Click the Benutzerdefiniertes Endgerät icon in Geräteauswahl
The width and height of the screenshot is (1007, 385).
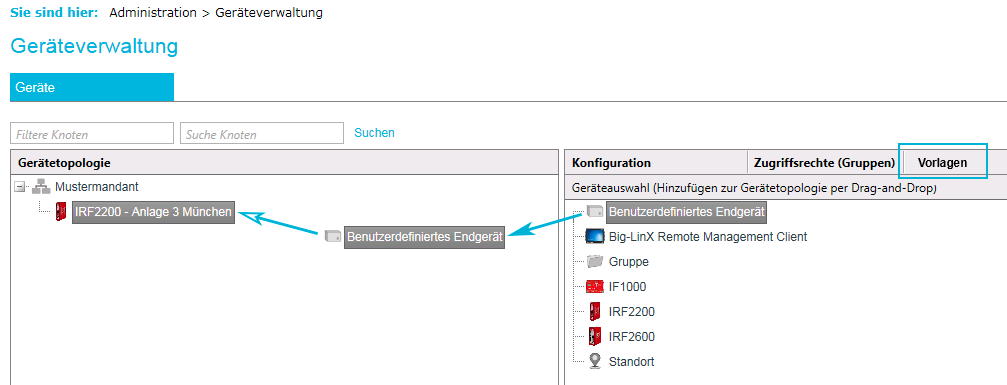[x=595, y=211]
